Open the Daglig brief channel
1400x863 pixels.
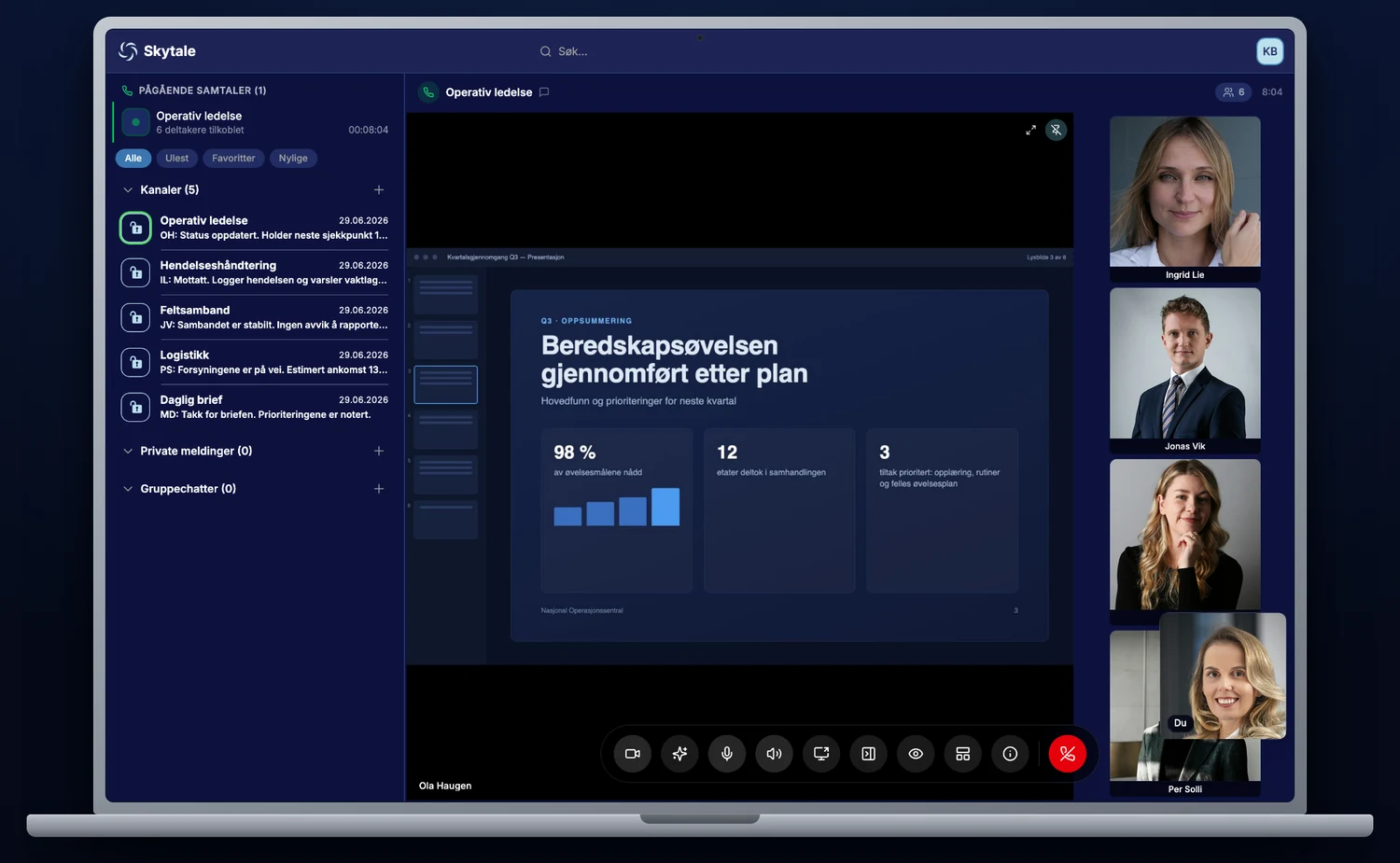pos(254,407)
